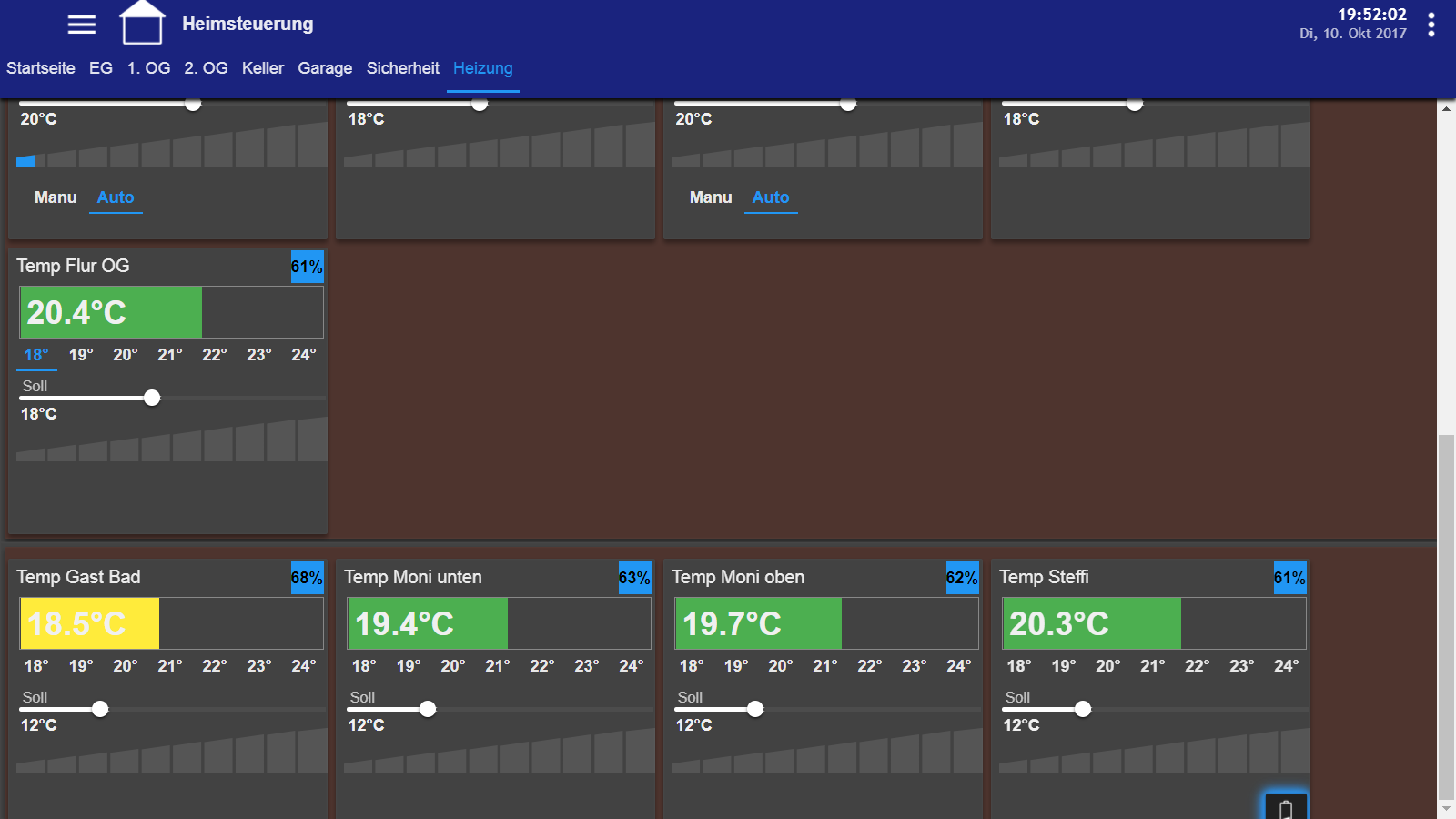Click the scrollbar up arrow
Viewport: 1456px width, 819px height.
click(1446, 108)
